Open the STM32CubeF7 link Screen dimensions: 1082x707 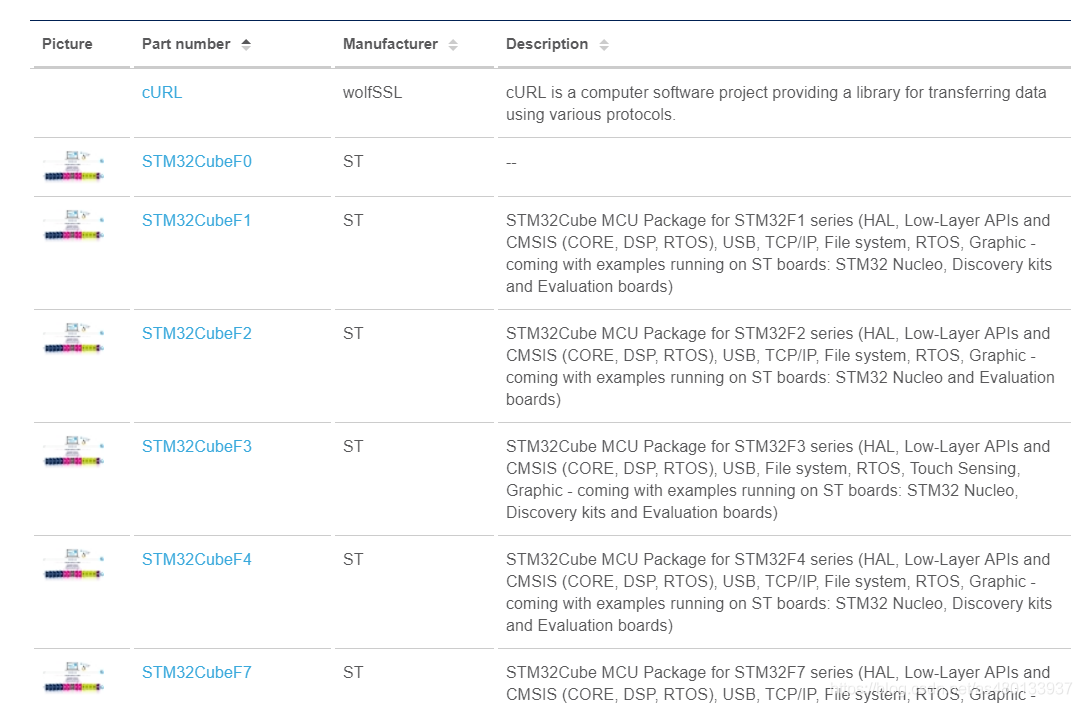[197, 673]
